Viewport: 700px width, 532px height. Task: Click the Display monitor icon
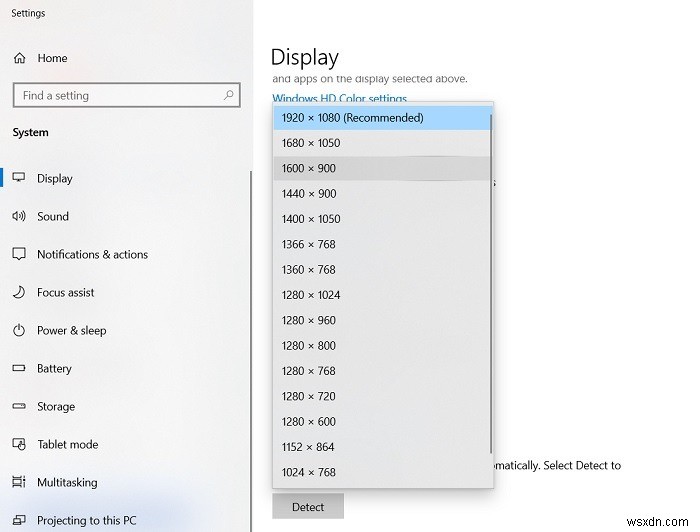pos(19,178)
